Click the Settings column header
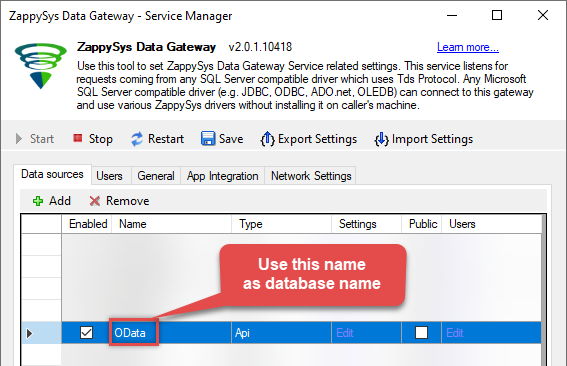This screenshot has height=366, width=567. [x=367, y=224]
